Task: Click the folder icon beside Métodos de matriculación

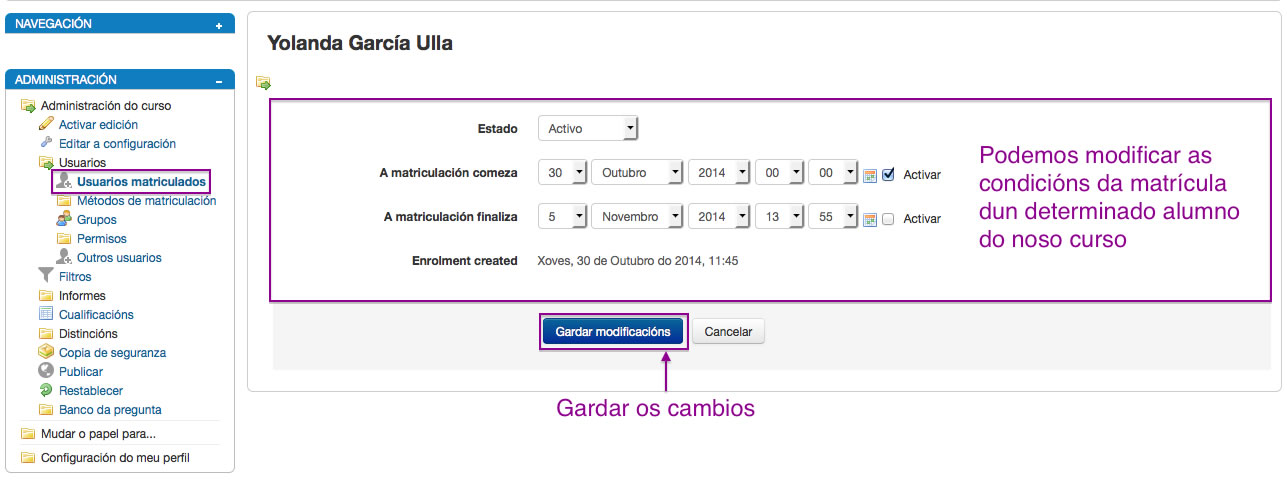Action: [64, 201]
